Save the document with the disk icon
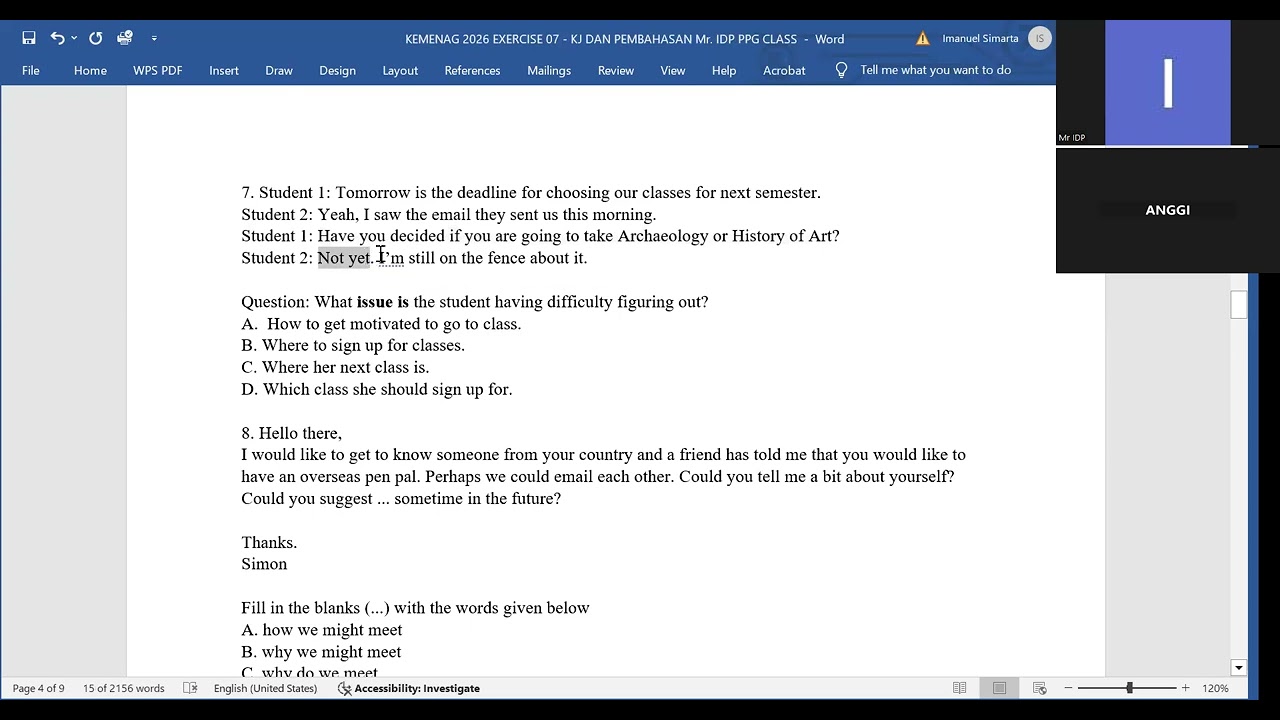 coord(29,38)
